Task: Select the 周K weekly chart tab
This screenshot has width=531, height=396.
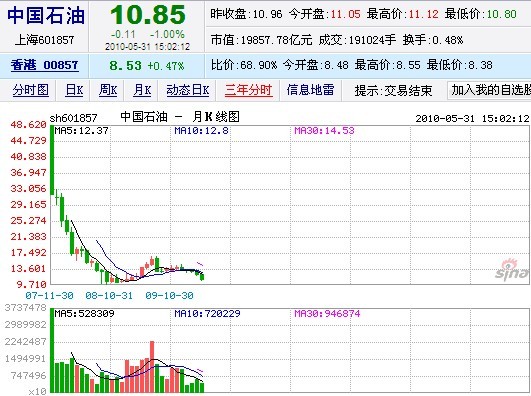Action: [x=108, y=90]
